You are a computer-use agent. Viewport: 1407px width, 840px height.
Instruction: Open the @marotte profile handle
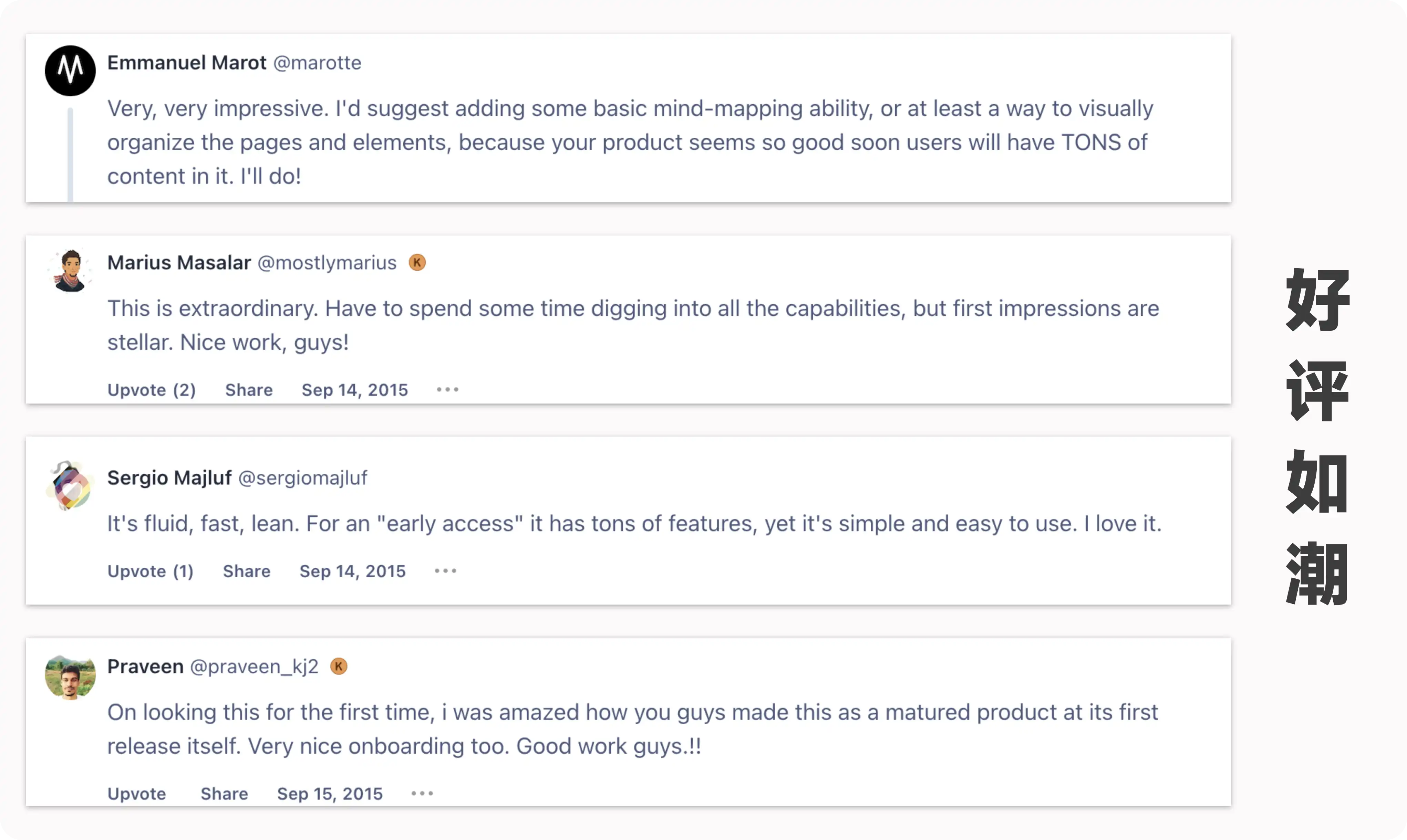[317, 63]
